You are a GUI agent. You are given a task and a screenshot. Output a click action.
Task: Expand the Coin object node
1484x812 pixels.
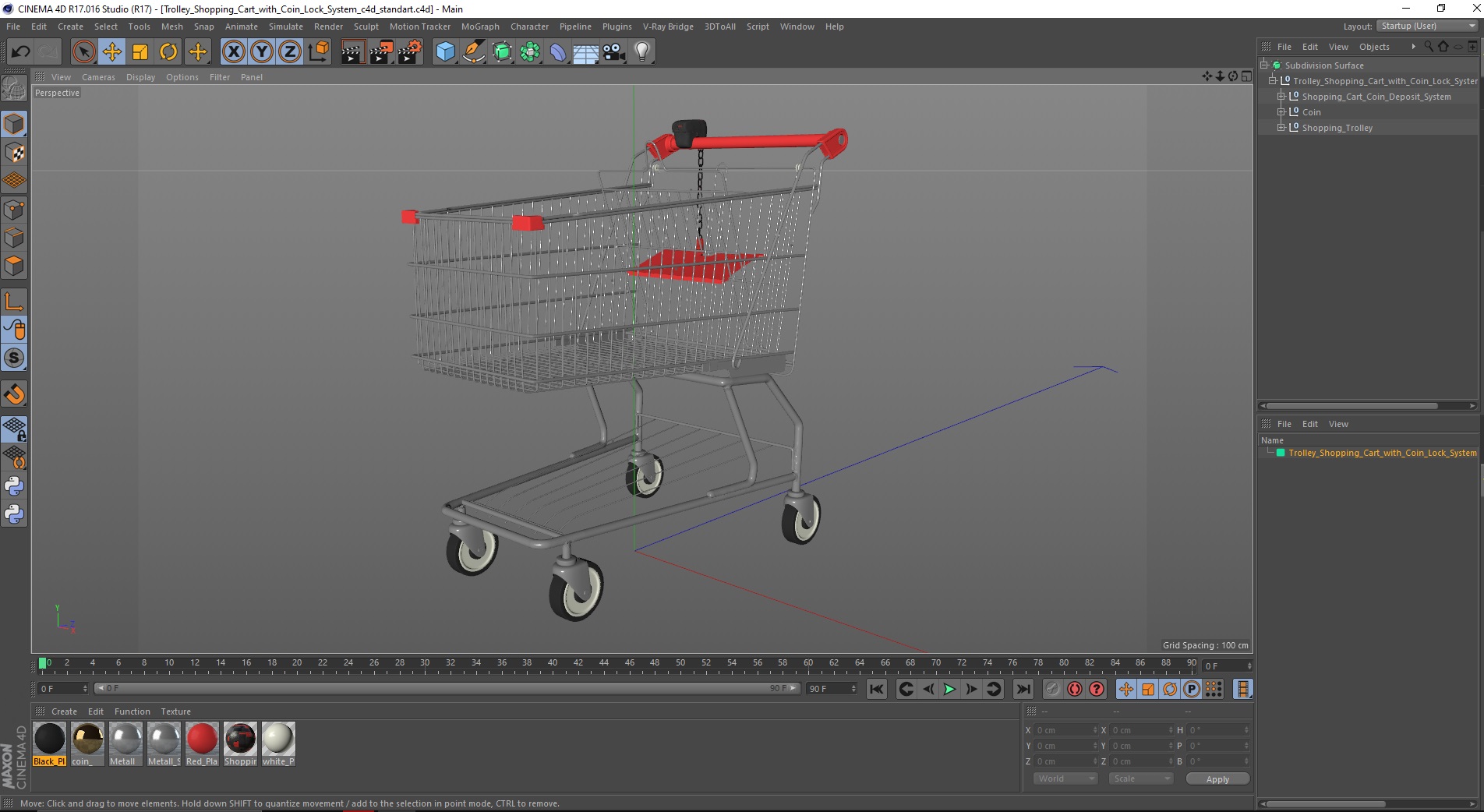click(x=1281, y=112)
